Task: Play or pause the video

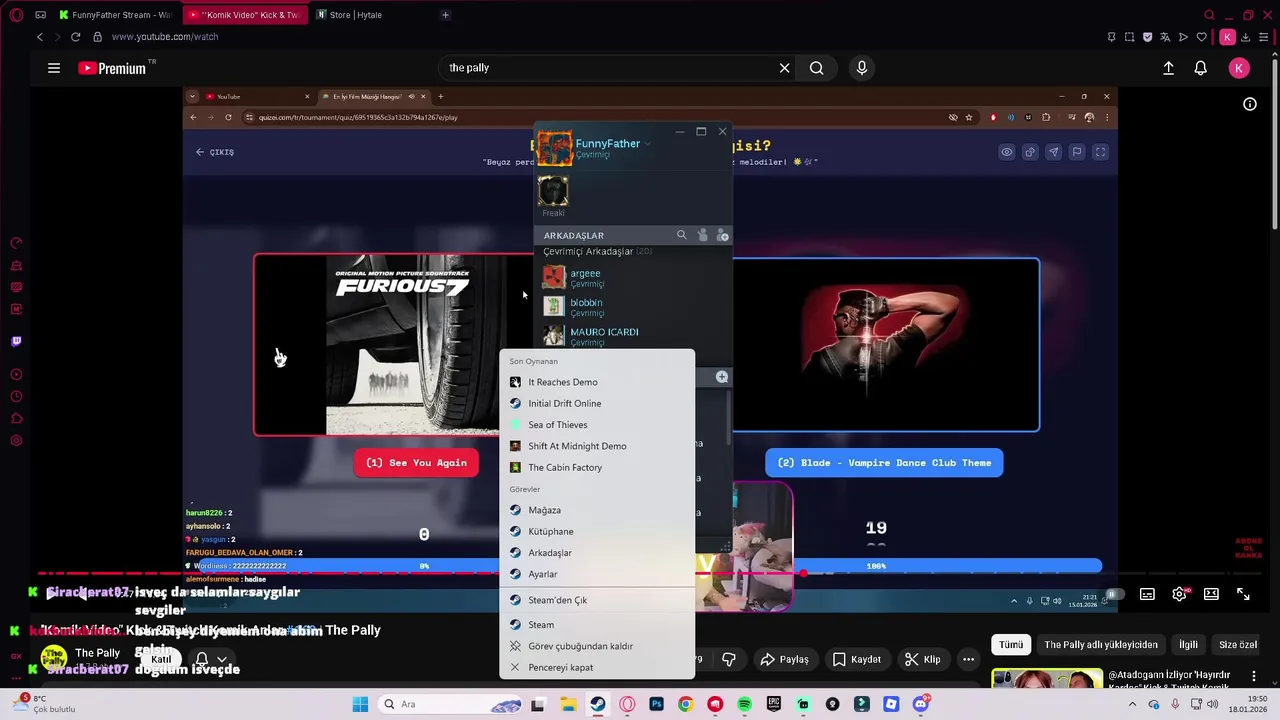Action: pyautogui.click(x=51, y=594)
